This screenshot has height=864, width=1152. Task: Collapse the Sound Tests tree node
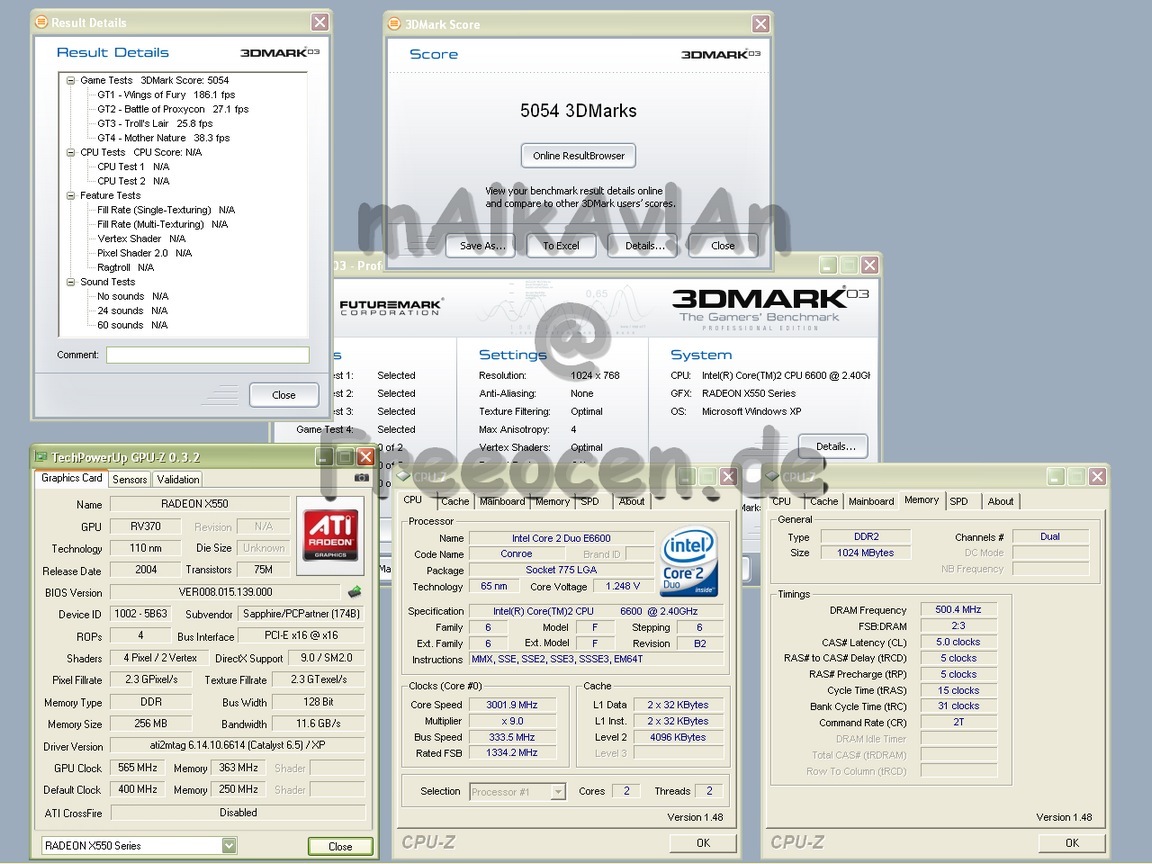point(71,282)
